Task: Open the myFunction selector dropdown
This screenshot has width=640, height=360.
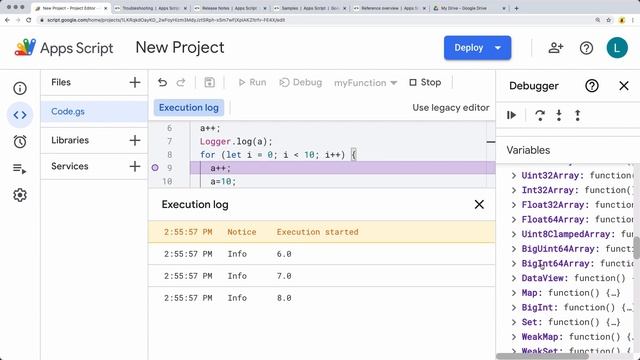Action: tap(366, 83)
